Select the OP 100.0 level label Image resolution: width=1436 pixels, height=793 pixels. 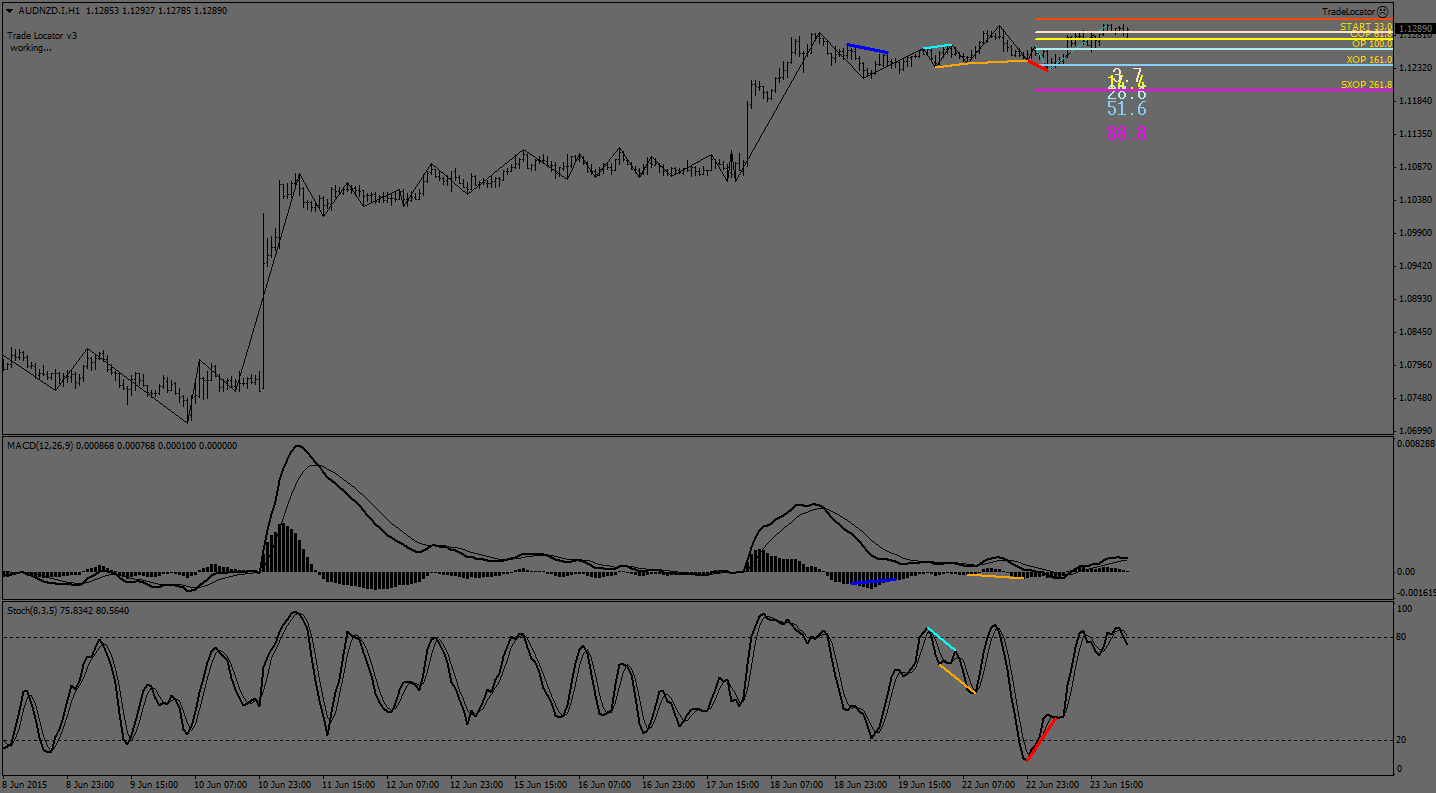pyautogui.click(x=1371, y=44)
